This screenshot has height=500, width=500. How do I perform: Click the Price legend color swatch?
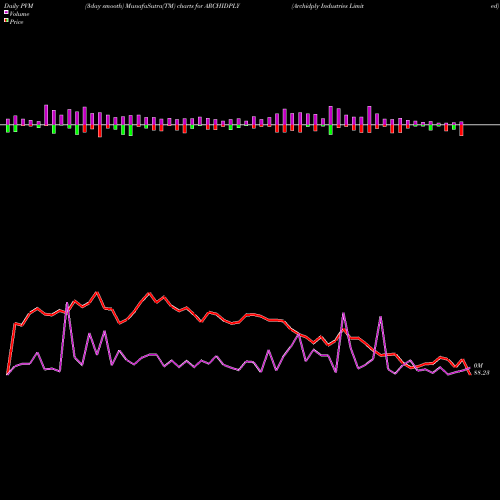click(6, 20)
